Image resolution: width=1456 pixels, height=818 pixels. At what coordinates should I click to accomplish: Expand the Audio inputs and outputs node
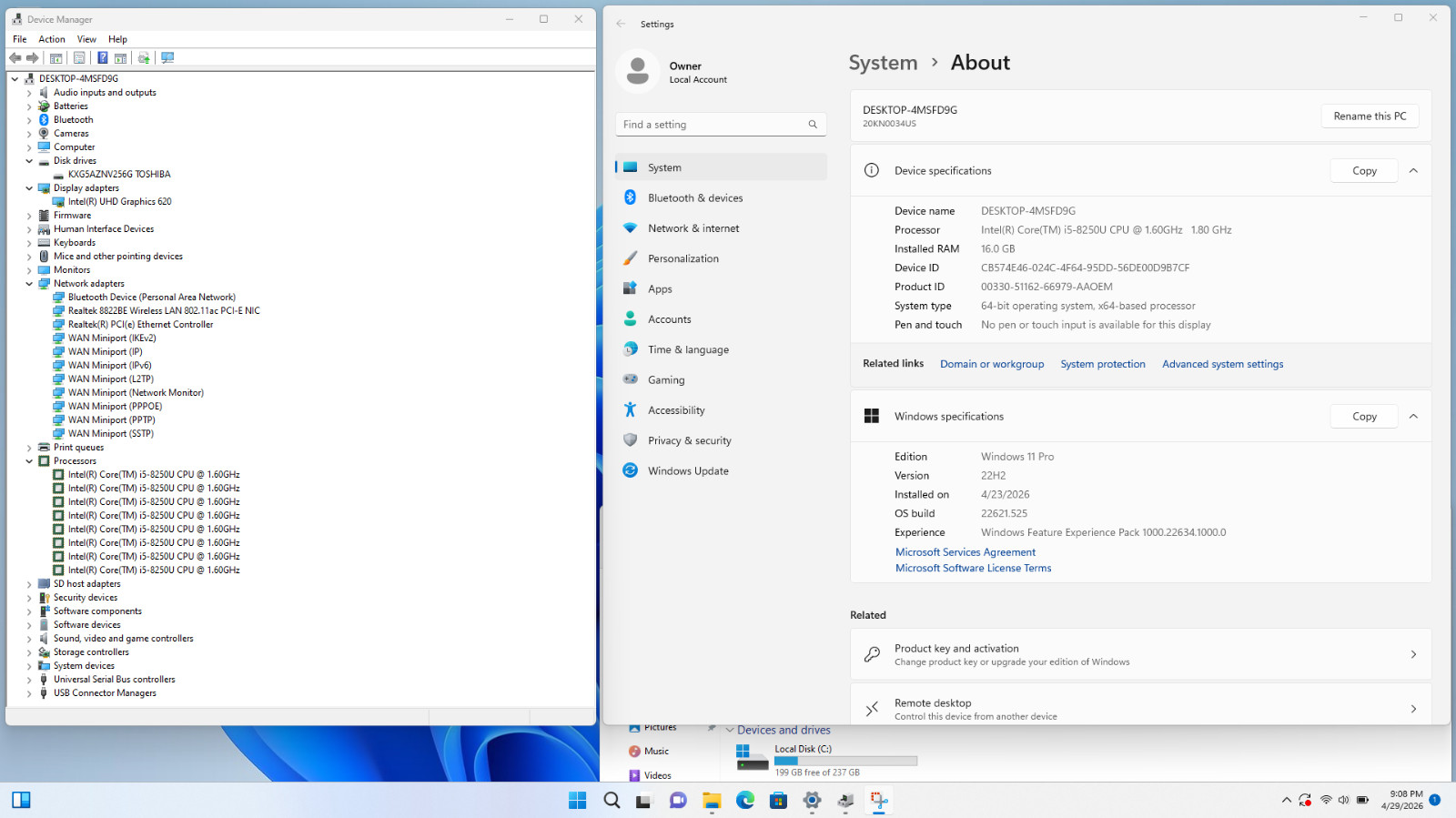coord(29,93)
